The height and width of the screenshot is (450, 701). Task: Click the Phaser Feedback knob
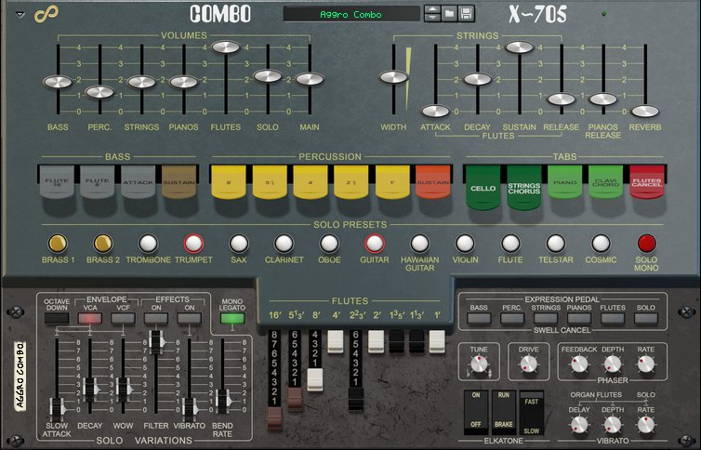tap(577, 366)
